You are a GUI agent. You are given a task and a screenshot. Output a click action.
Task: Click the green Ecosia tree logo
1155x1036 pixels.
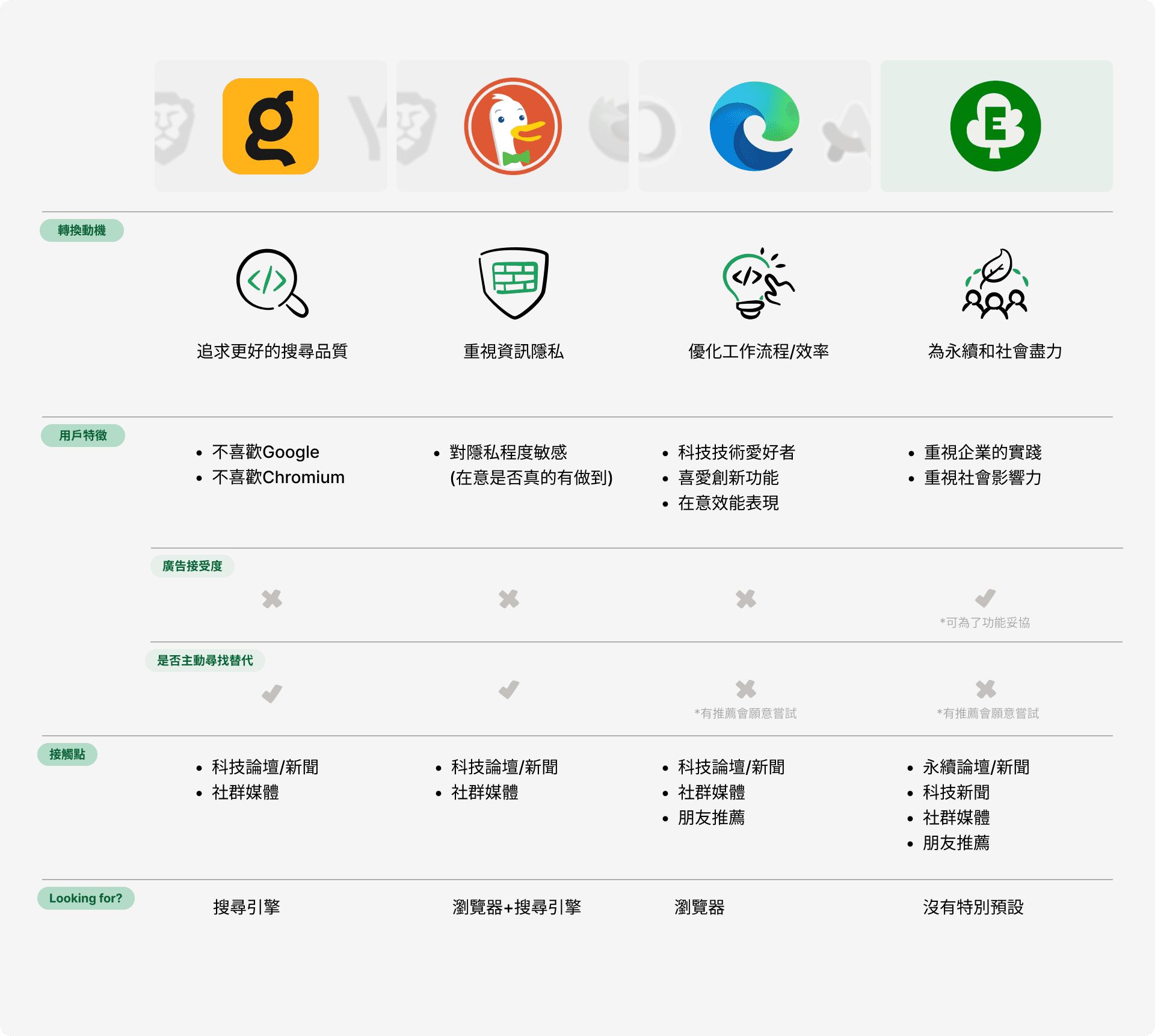(996, 126)
